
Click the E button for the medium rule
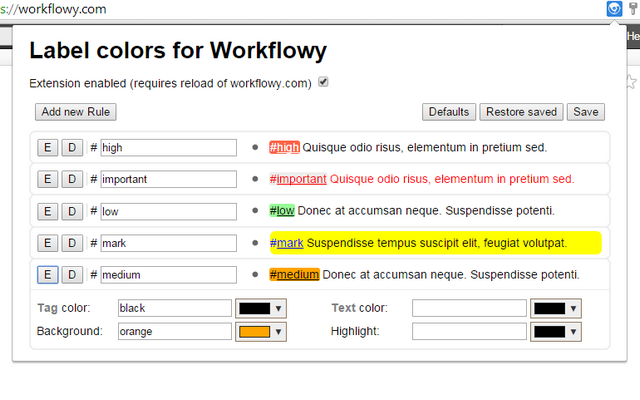coord(47,275)
